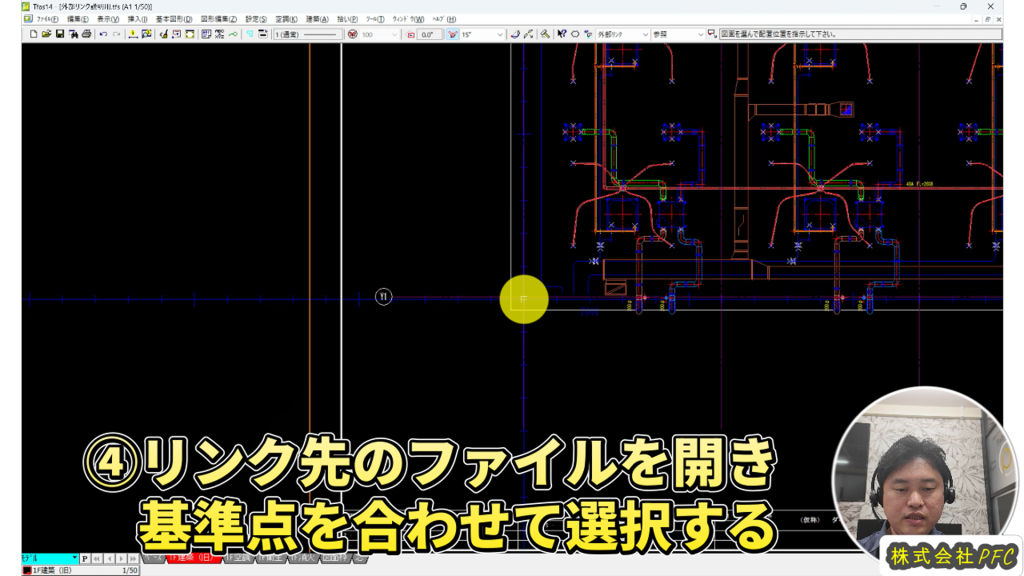1024x576 pixels.
Task: Open the 空調 menu
Action: click(x=285, y=19)
